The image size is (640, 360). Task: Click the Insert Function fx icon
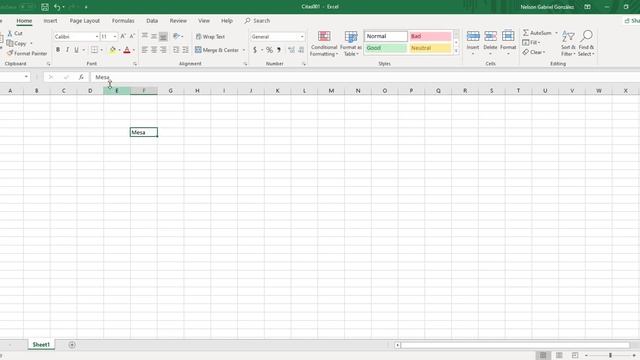(x=81, y=77)
